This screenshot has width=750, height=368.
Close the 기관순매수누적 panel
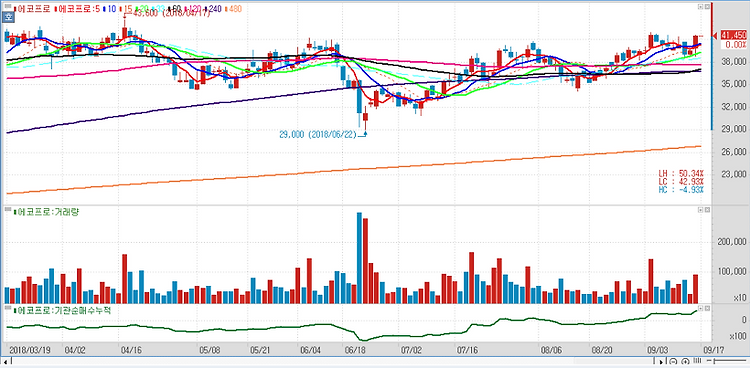pyautogui.click(x=707, y=309)
